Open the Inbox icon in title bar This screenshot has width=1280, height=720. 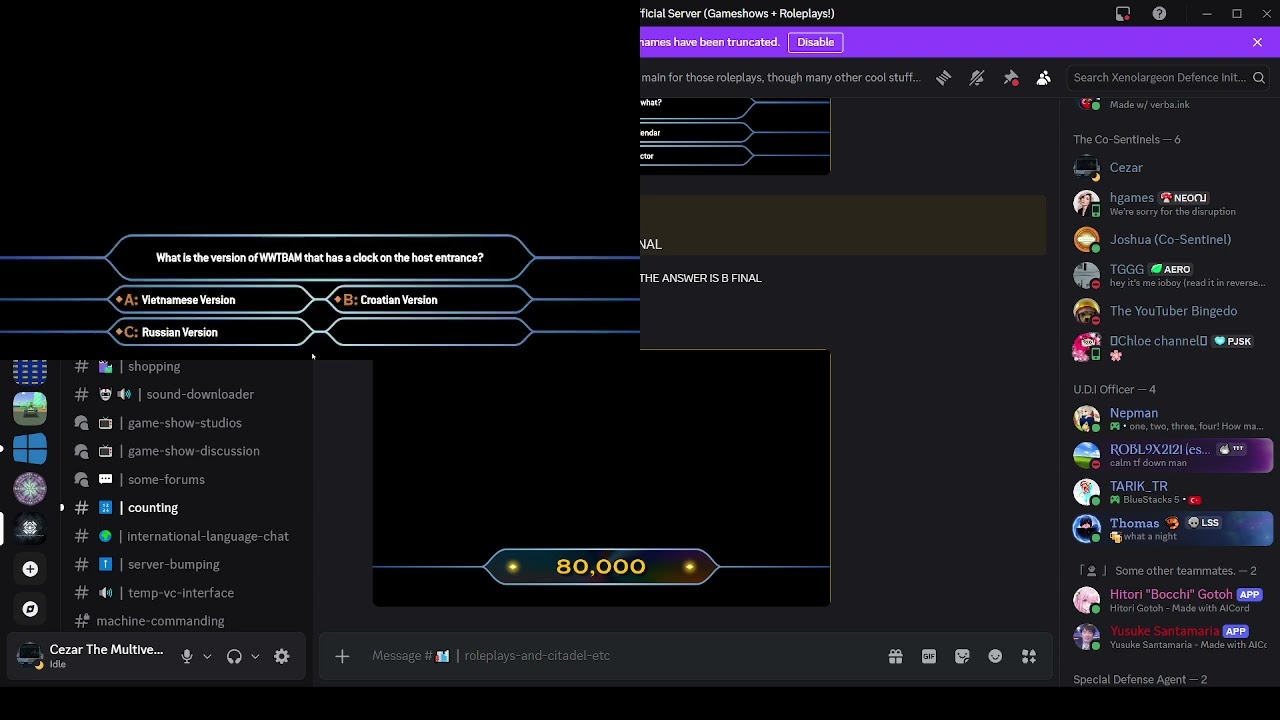1123,14
